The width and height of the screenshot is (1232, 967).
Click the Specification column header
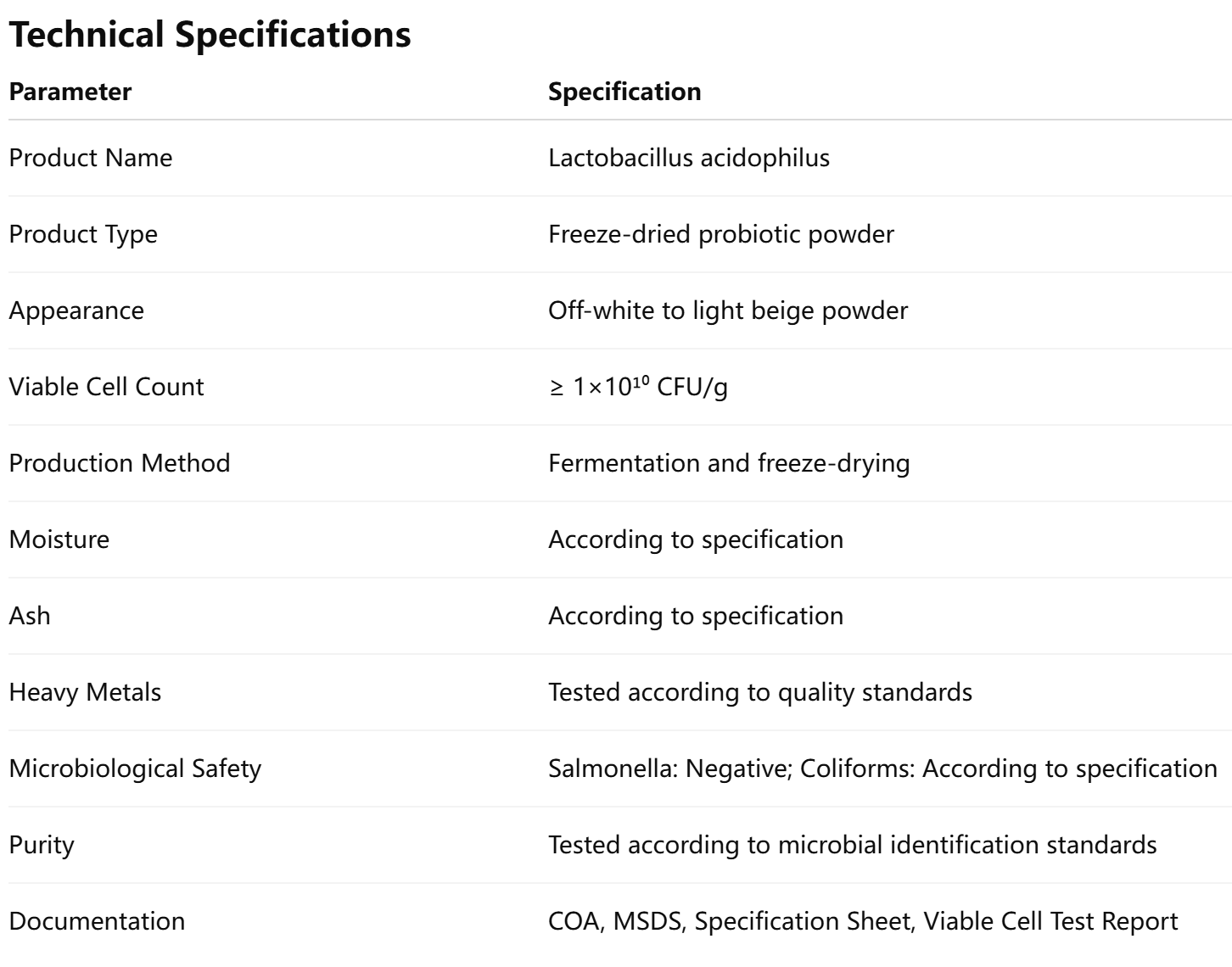coord(624,92)
